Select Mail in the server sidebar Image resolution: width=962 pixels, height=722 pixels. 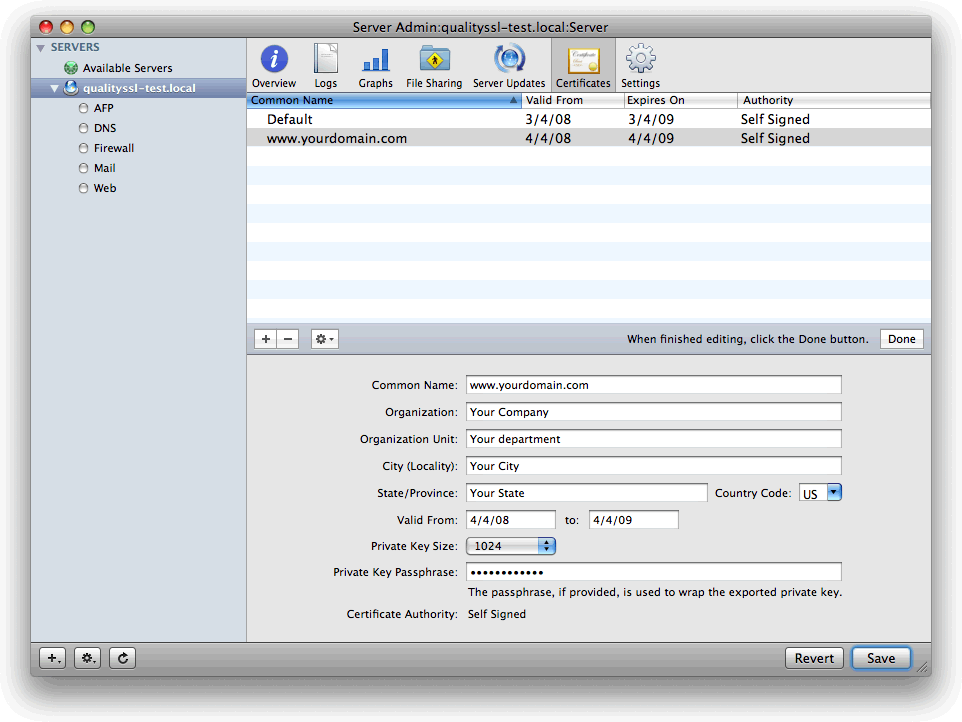pyautogui.click(x=105, y=168)
